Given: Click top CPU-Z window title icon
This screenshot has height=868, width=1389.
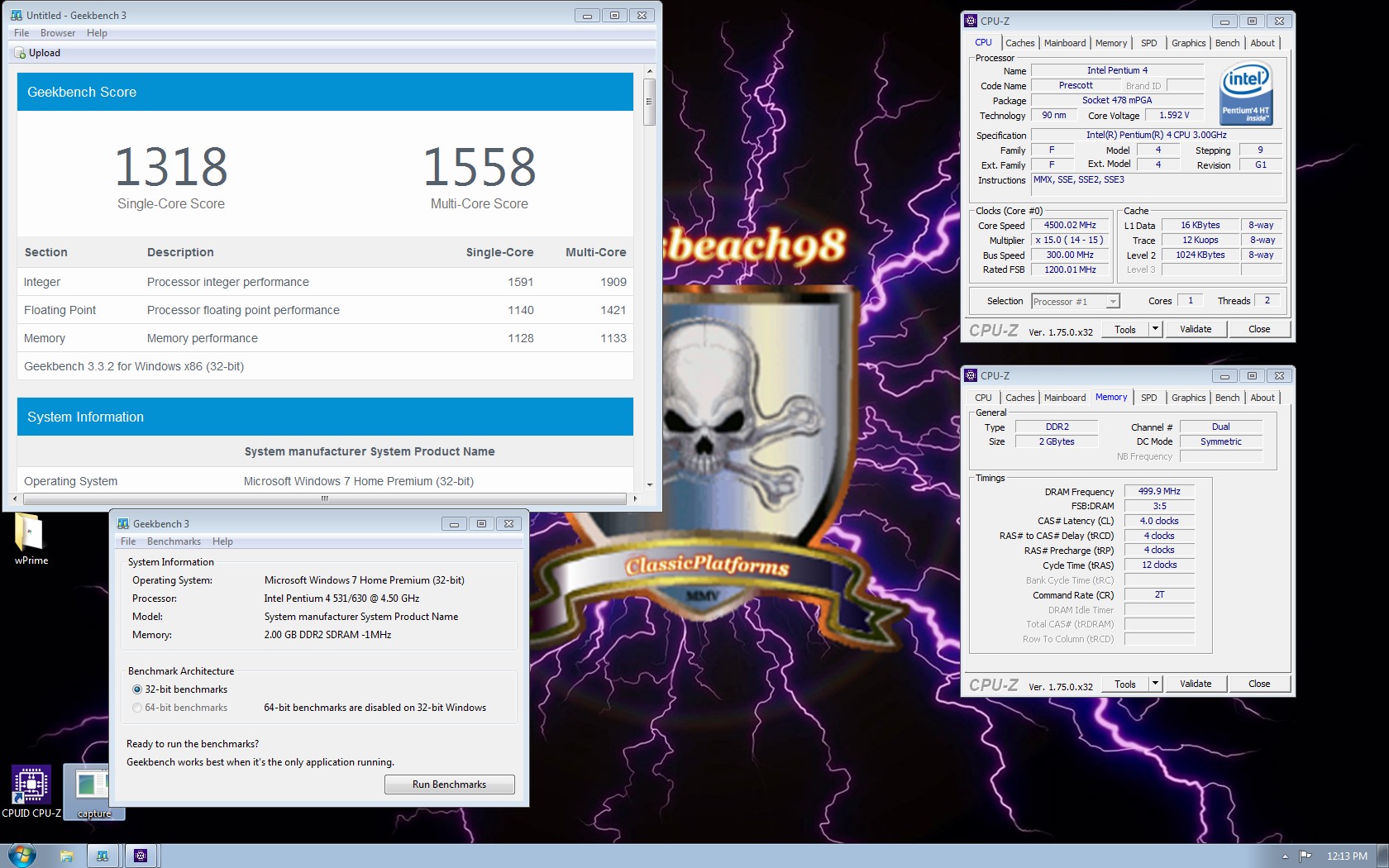Looking at the screenshot, I should [971, 21].
